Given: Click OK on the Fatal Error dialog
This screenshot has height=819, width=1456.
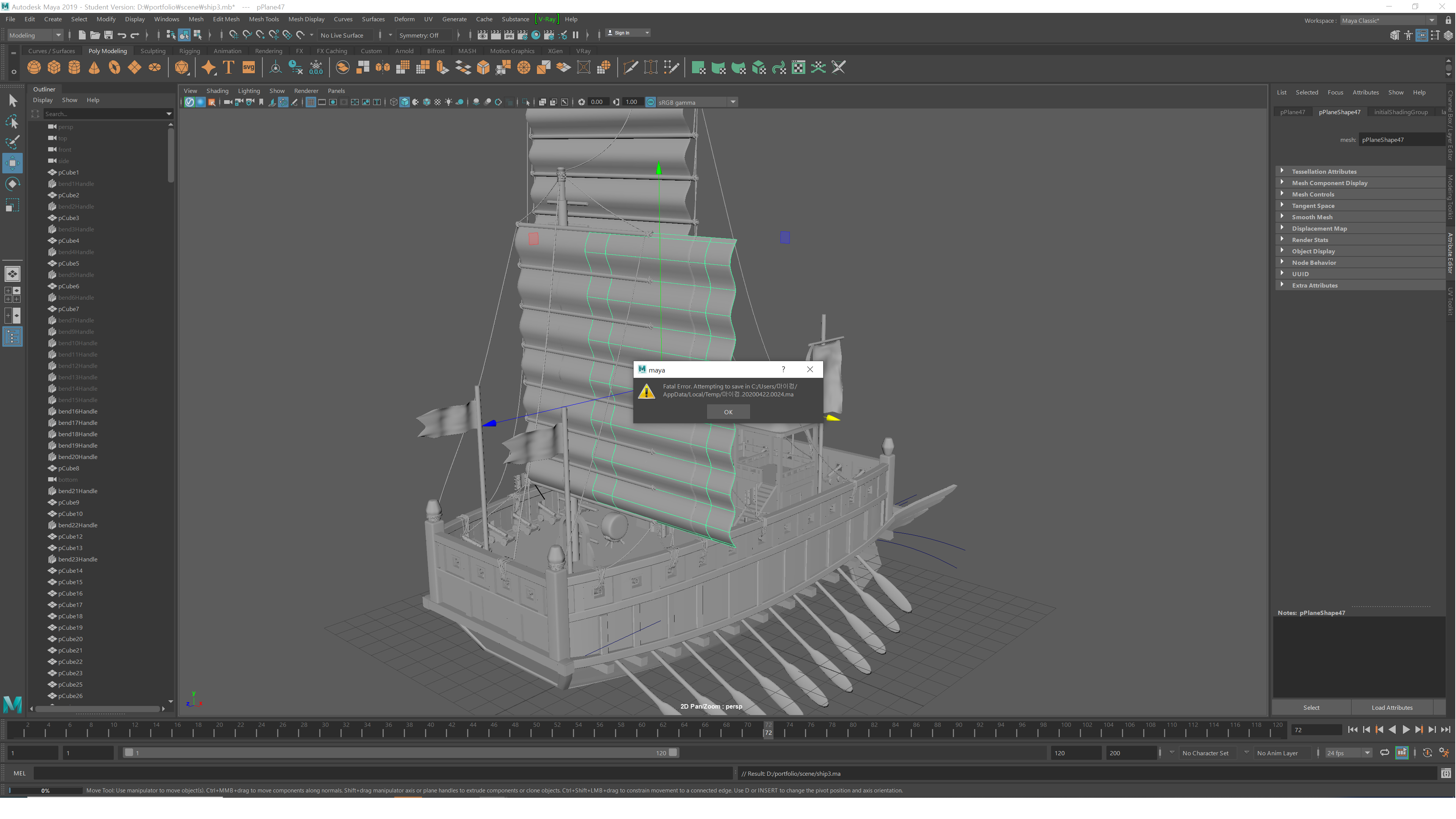Looking at the screenshot, I should point(728,412).
